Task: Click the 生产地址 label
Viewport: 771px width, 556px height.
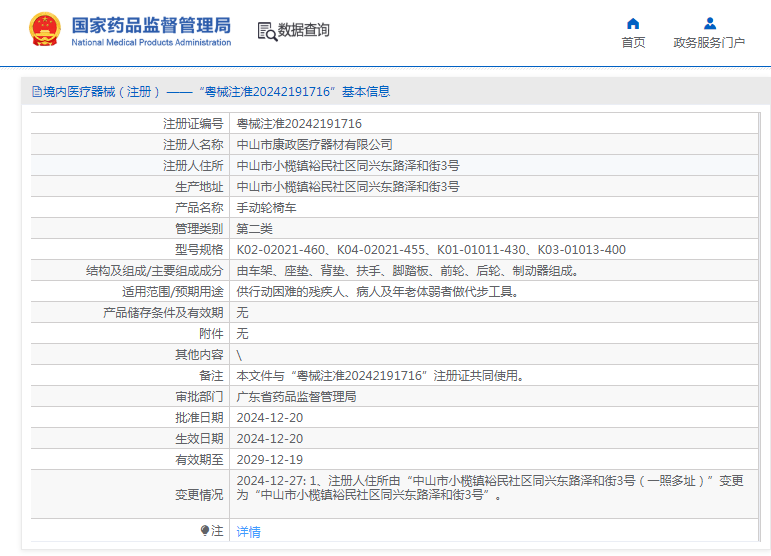Action: 199,187
